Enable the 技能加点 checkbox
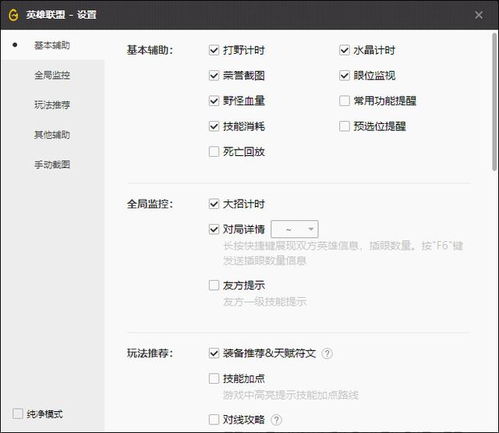The width and height of the screenshot is (499, 433). [x=214, y=379]
